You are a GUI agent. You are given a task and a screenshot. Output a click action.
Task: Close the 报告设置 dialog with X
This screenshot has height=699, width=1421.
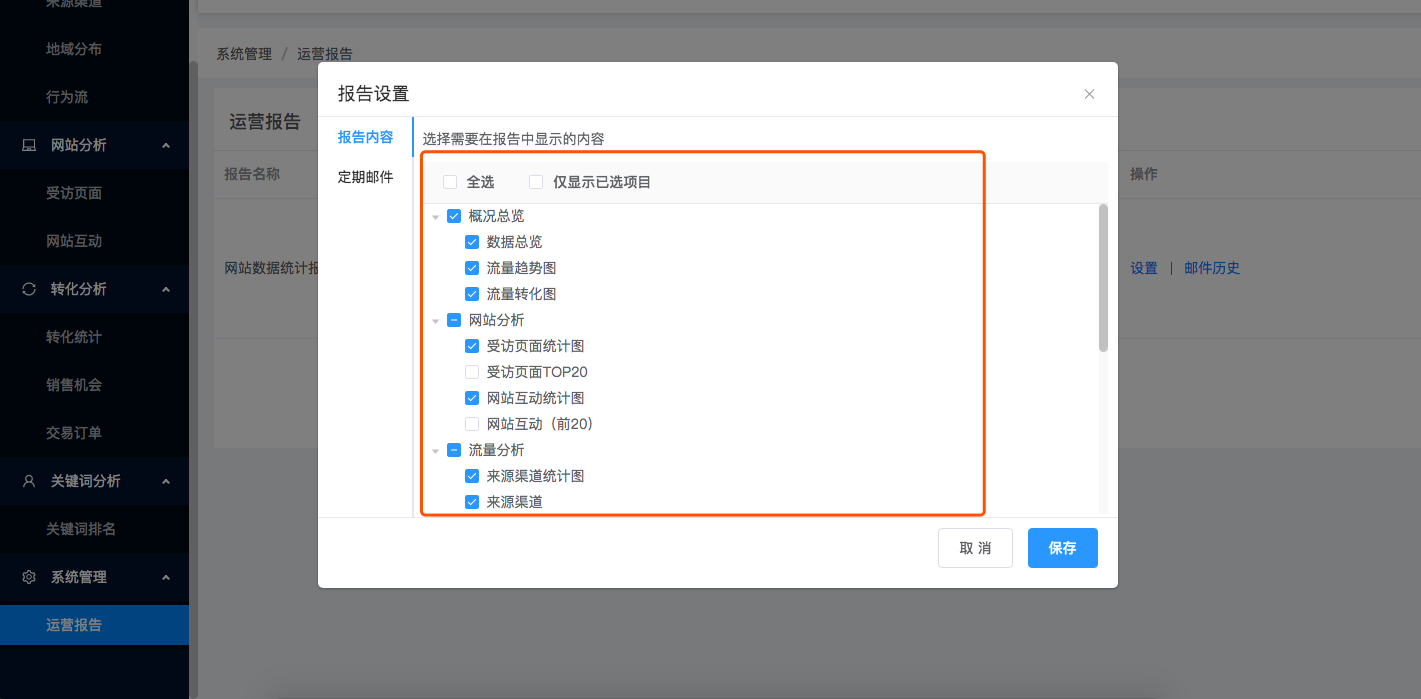[1089, 94]
